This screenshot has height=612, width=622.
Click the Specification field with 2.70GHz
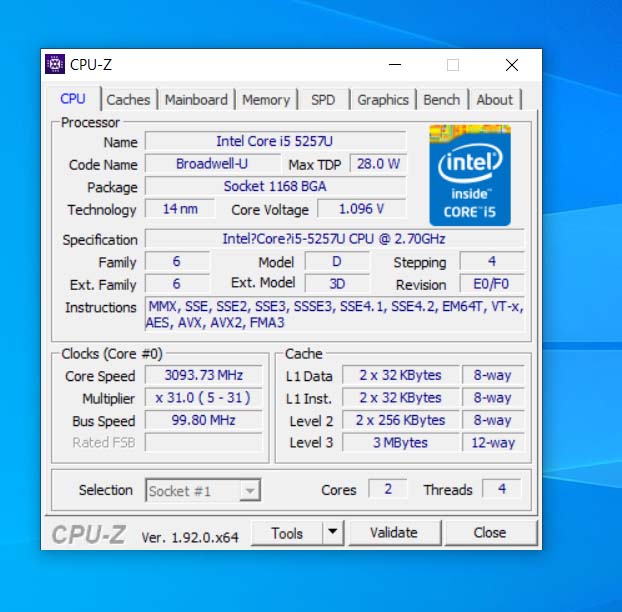coord(334,239)
